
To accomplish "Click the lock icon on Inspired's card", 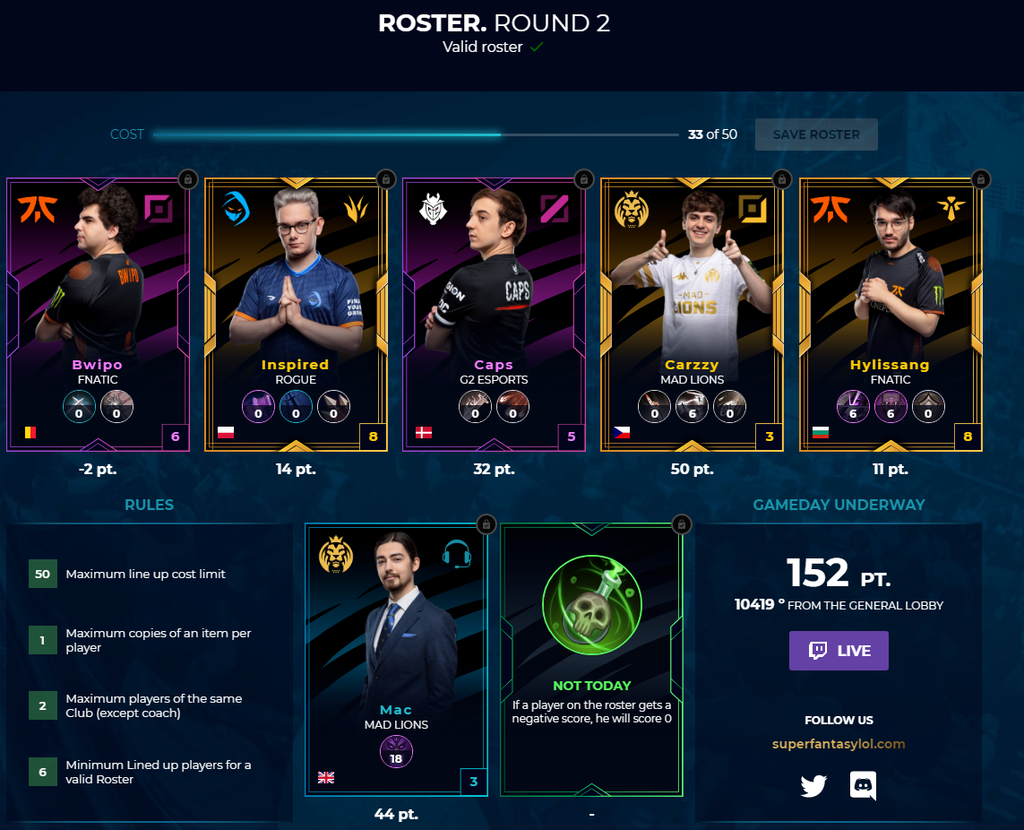I will click(386, 179).
